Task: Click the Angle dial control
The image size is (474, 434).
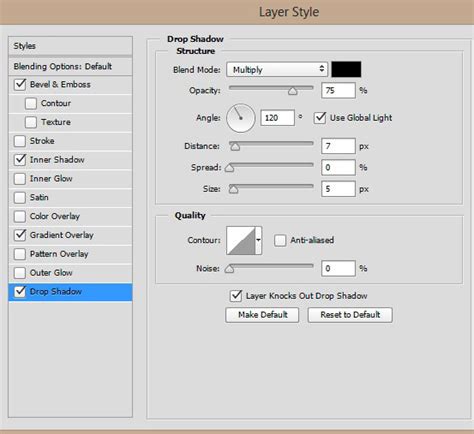Action: (241, 118)
